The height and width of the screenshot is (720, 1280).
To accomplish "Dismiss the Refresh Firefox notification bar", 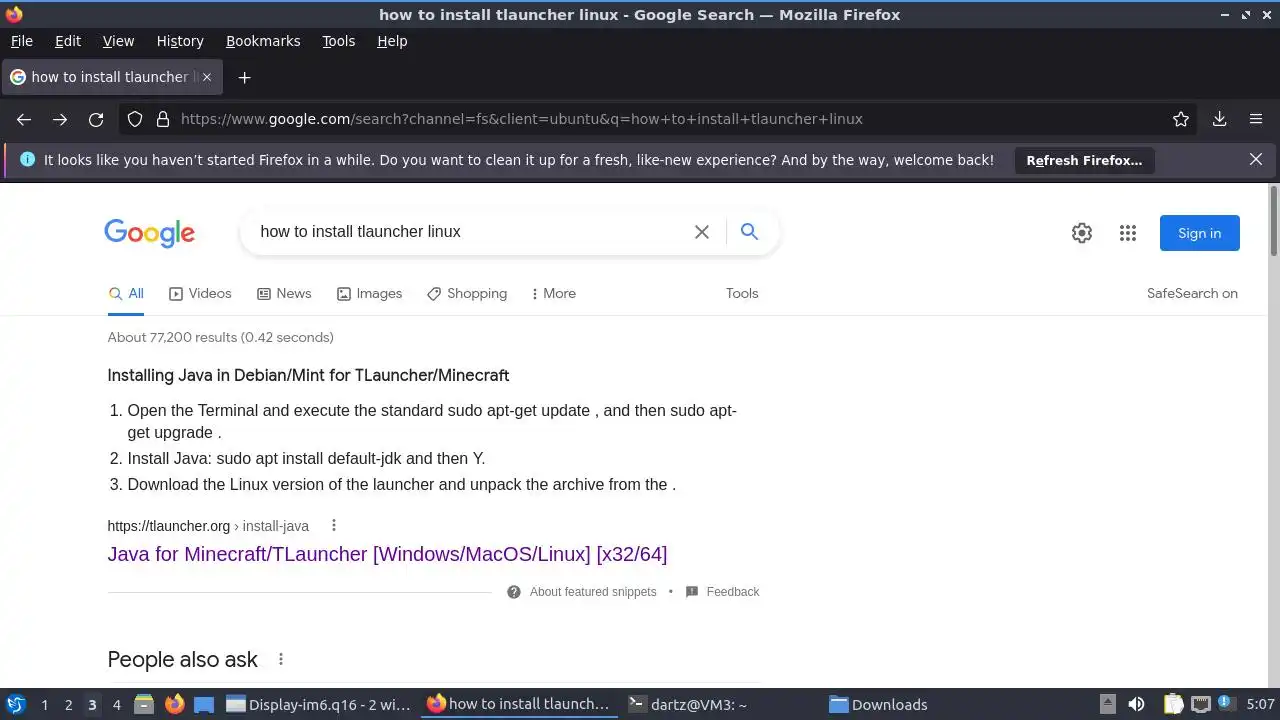I will 1256,159.
